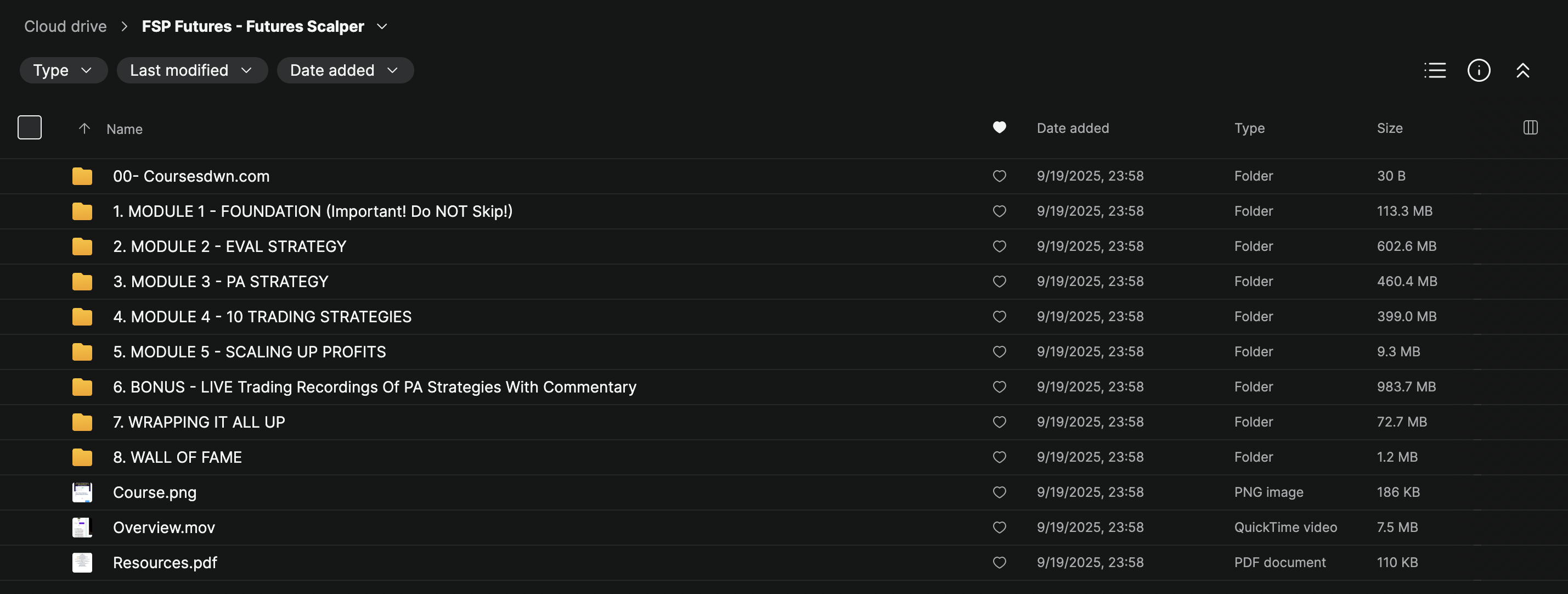Expand FSP Futures folder breadcrumb chevron
The height and width of the screenshot is (594, 1568).
[382, 27]
